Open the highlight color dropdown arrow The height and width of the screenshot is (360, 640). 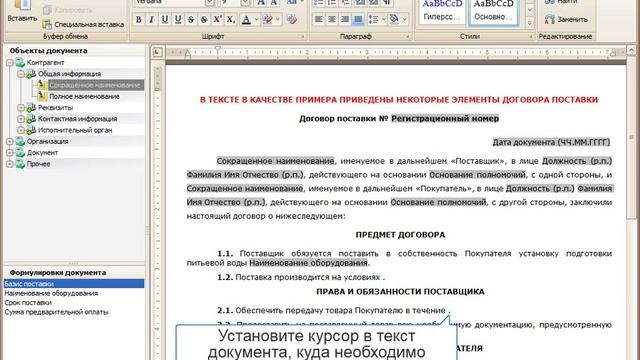tap(278, 19)
